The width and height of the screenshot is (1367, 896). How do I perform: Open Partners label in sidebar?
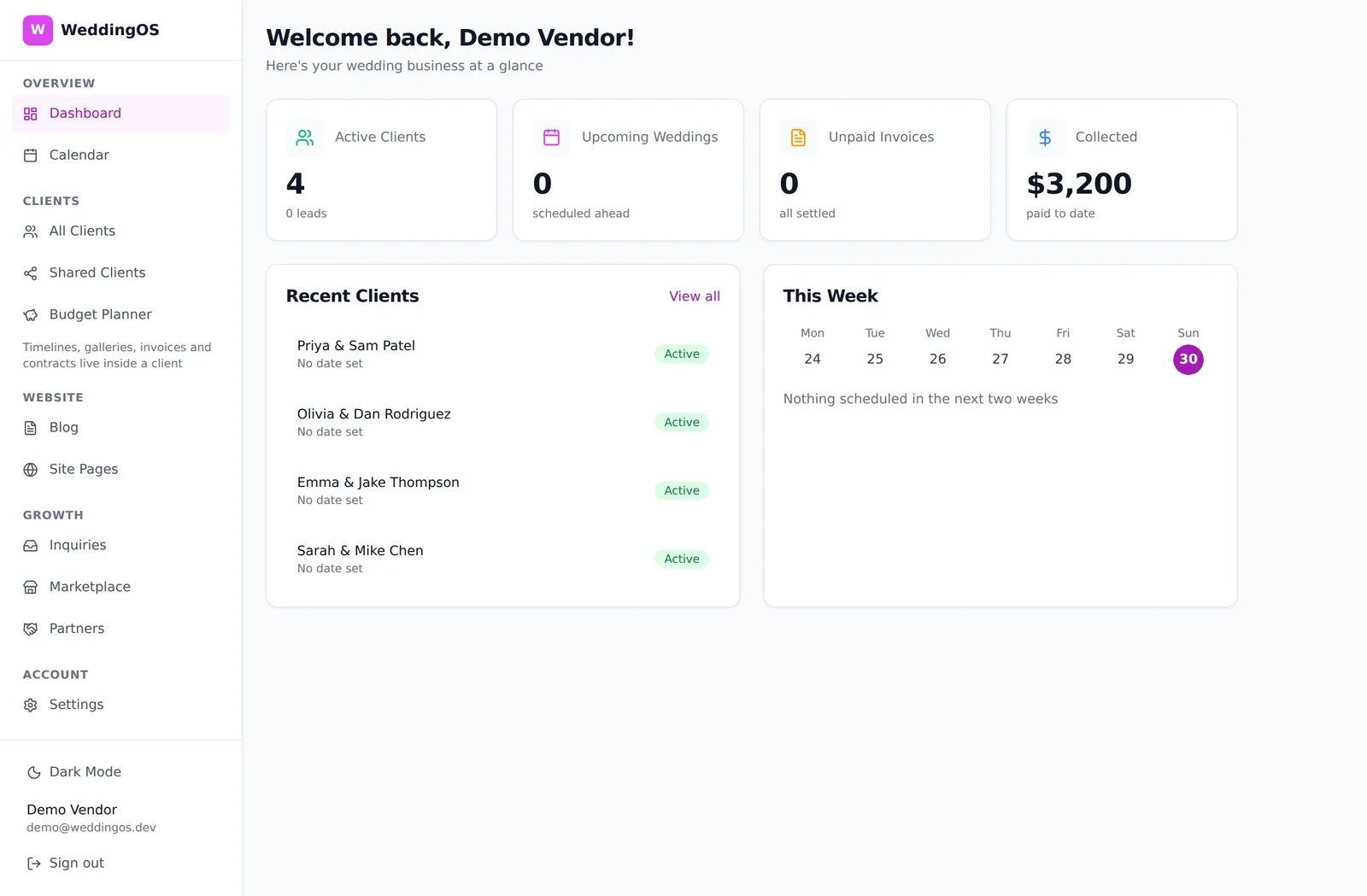[x=77, y=629]
